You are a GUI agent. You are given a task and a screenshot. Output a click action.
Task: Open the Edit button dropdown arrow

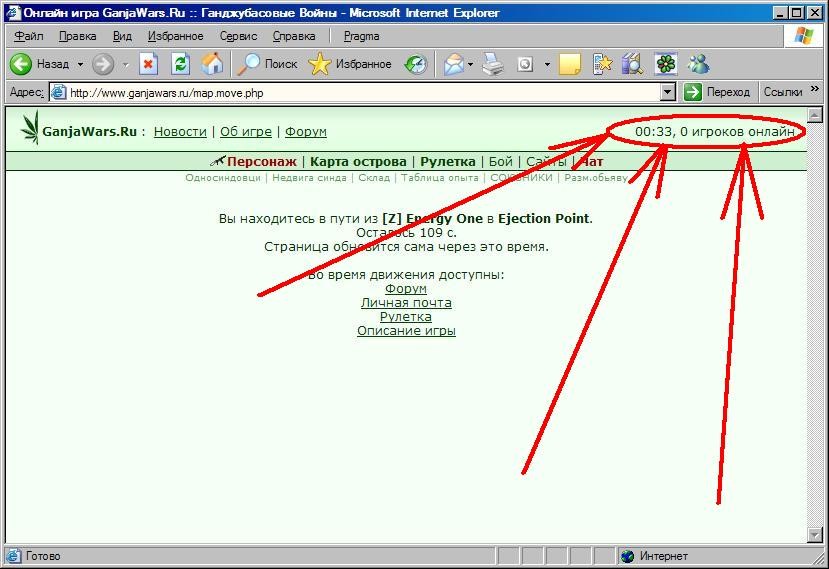(x=547, y=65)
